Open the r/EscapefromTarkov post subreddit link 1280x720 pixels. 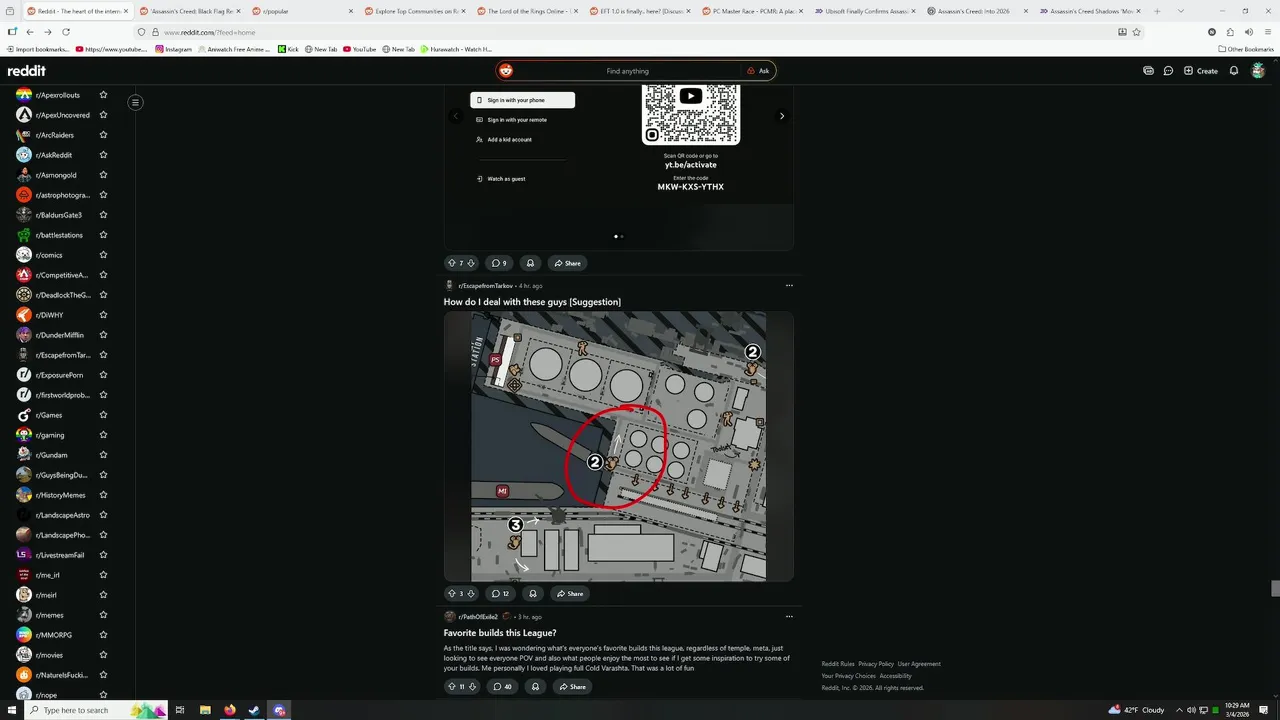point(485,286)
